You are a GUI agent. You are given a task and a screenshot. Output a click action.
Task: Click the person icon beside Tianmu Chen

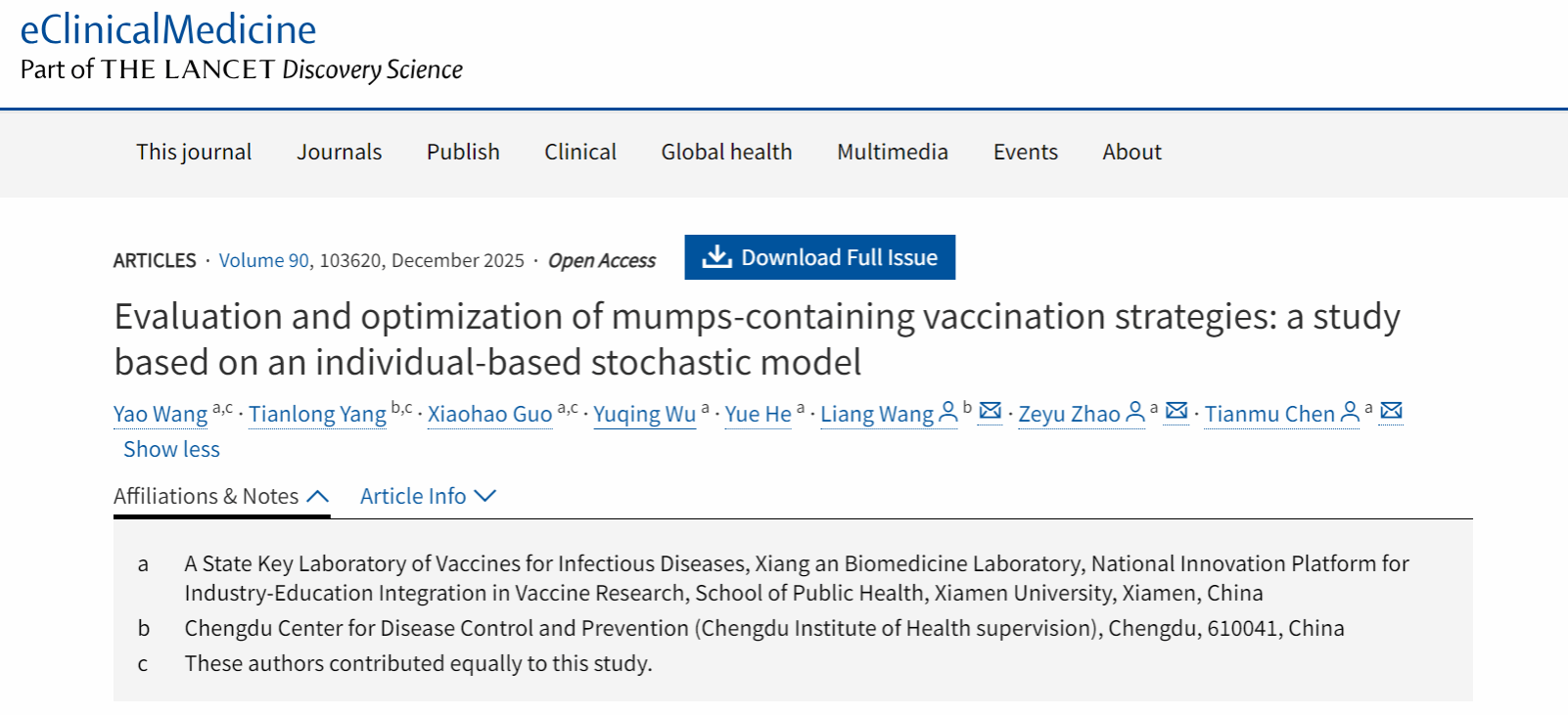(x=1350, y=412)
